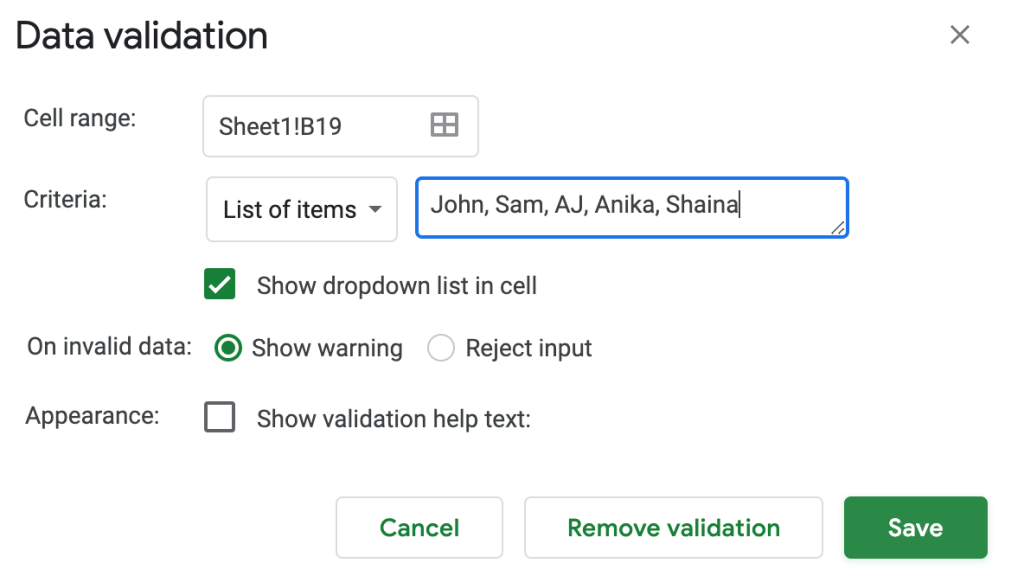Click the 'Cell range:' label
This screenshot has width=1024, height=576.
pos(80,118)
